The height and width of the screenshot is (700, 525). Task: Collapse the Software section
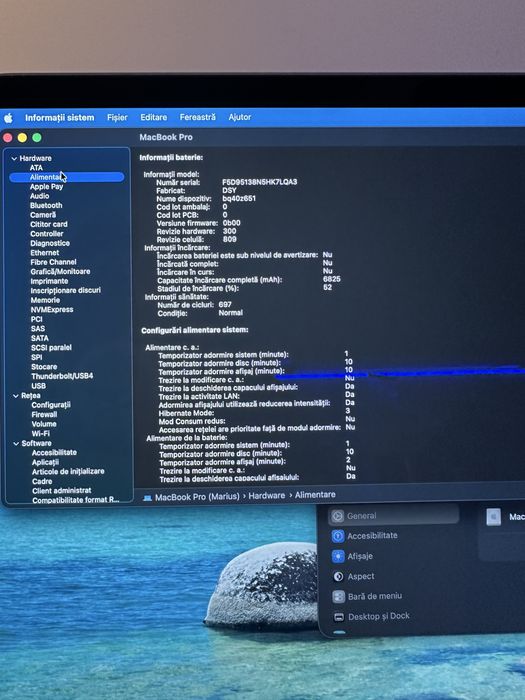point(16,444)
